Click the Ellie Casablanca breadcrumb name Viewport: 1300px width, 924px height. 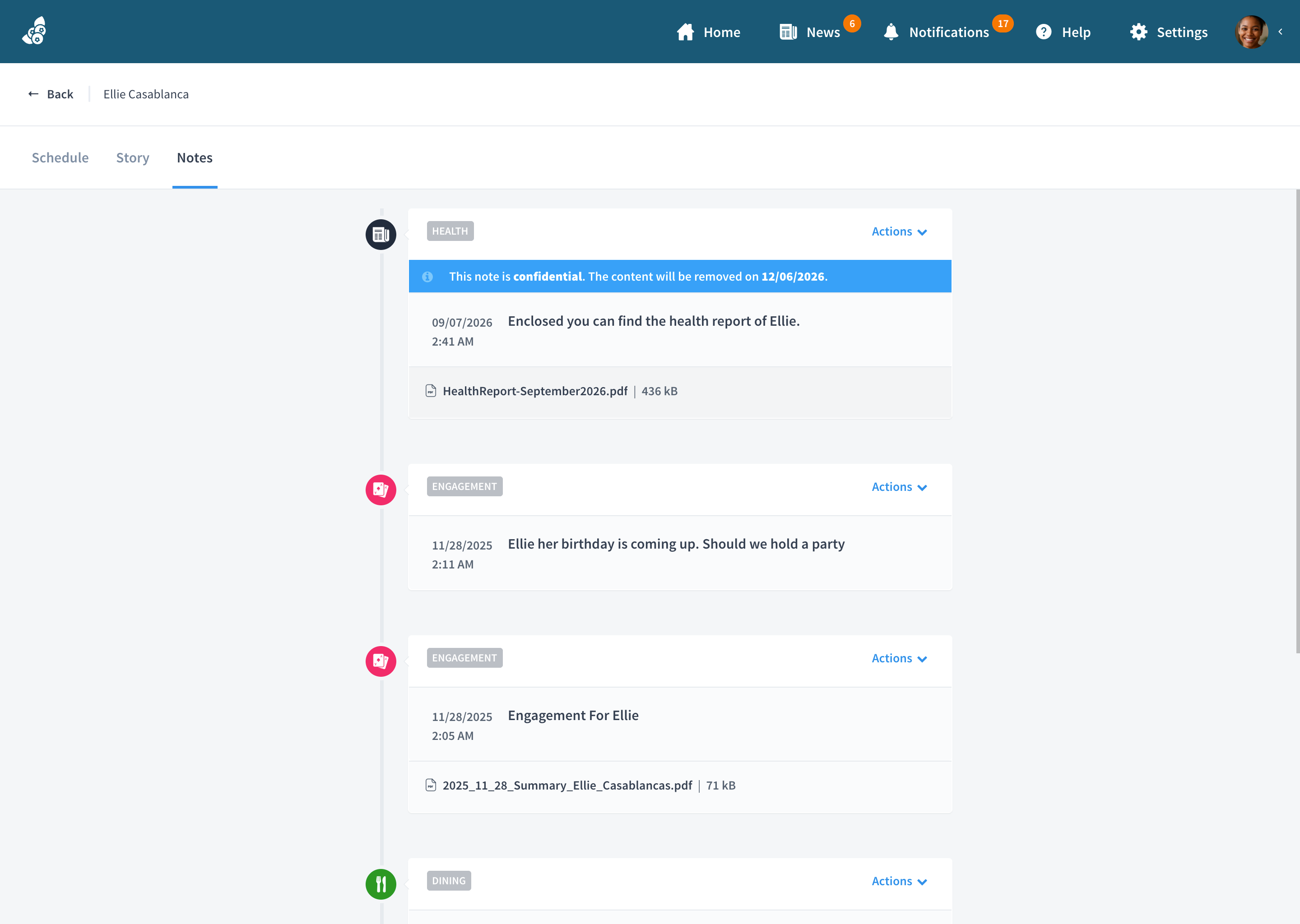[146, 94]
